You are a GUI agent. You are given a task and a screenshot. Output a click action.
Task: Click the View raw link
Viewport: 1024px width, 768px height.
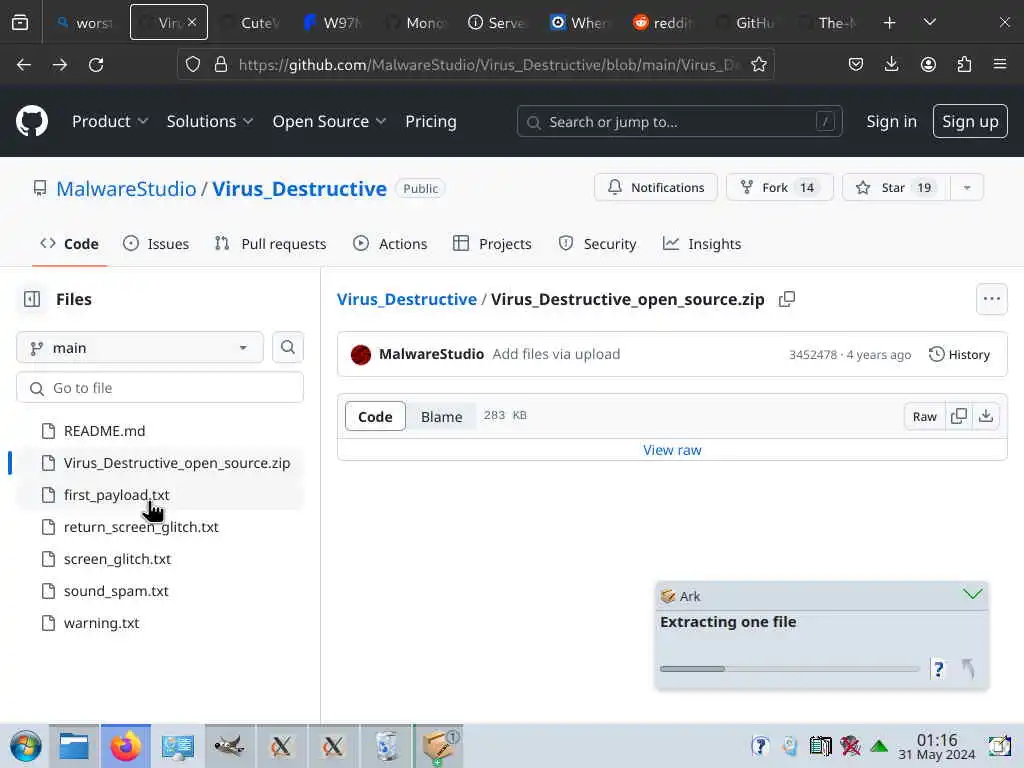tap(672, 450)
